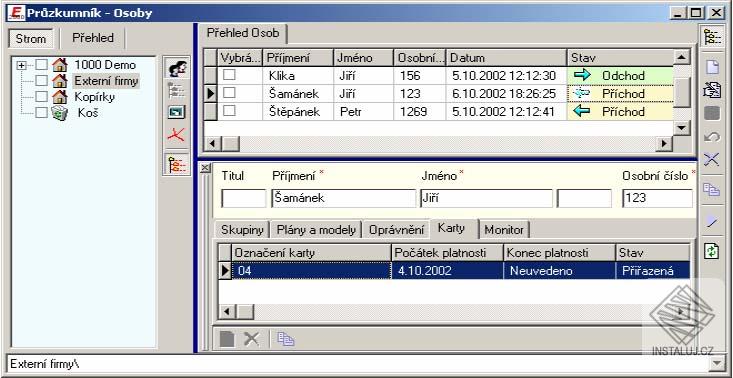Click the Jméno field containing Jiří
The width and height of the screenshot is (733, 378).
point(486,199)
